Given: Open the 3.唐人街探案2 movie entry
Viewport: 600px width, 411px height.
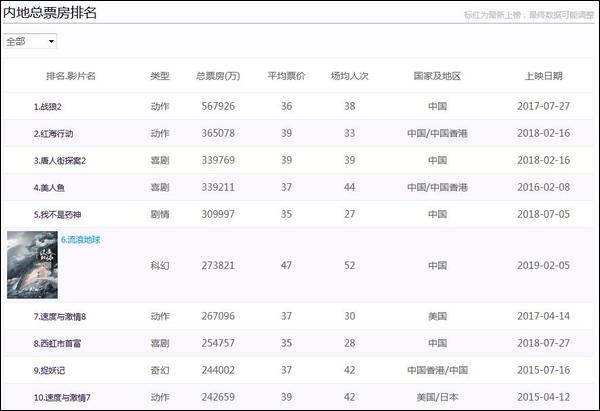Looking at the screenshot, I should (x=60, y=161).
